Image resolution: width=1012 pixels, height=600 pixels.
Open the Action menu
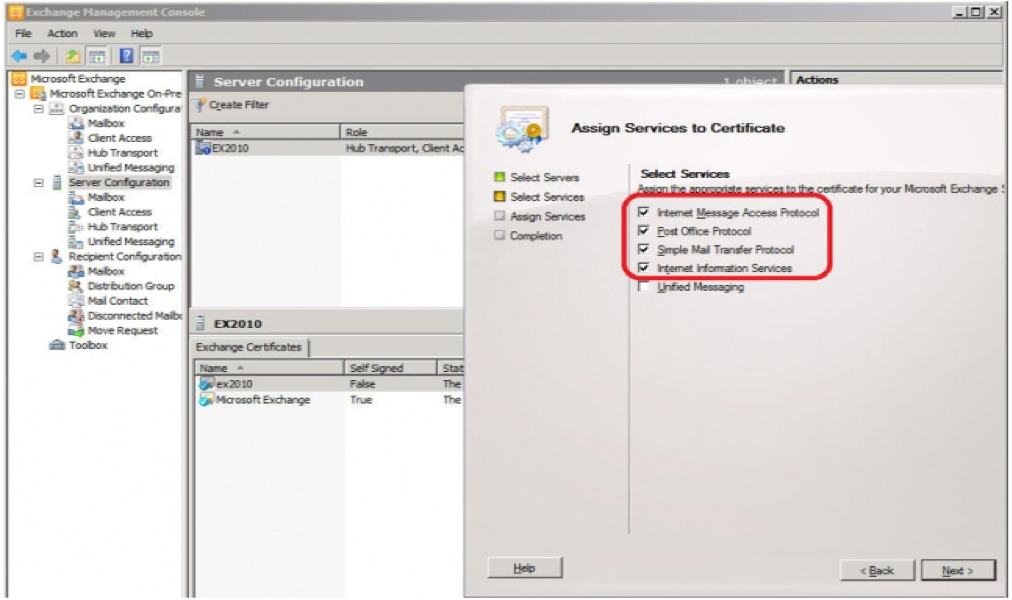(x=62, y=34)
